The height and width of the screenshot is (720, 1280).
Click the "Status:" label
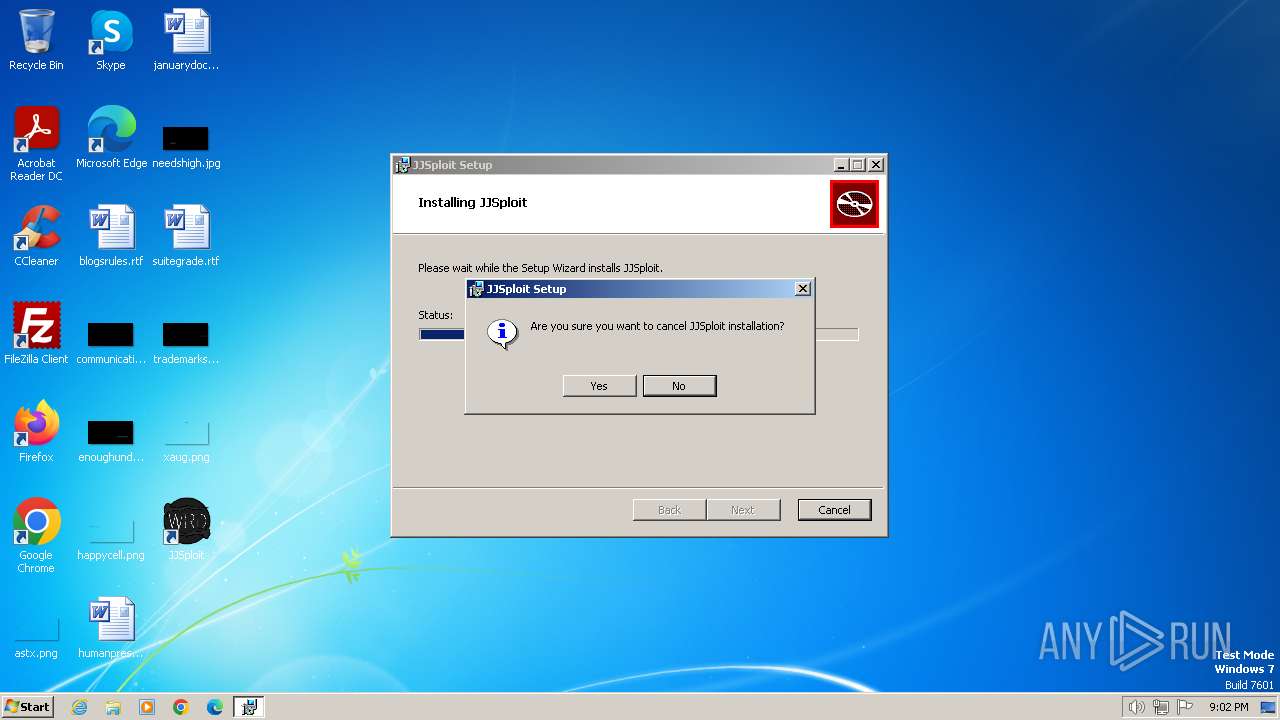coord(435,315)
